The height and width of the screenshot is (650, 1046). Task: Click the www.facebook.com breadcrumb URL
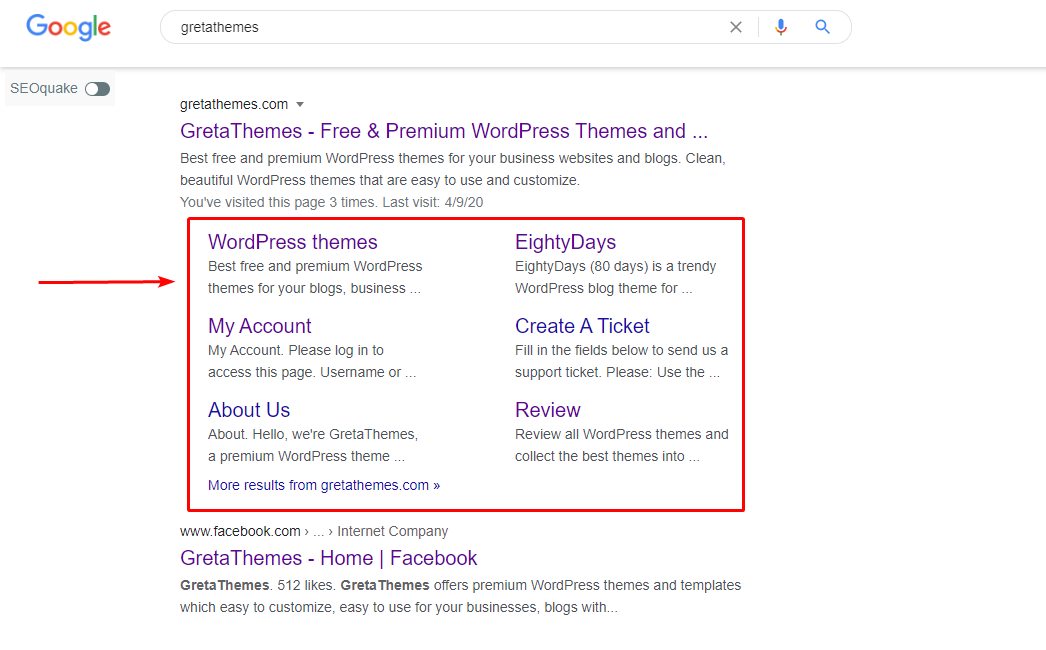(x=240, y=531)
